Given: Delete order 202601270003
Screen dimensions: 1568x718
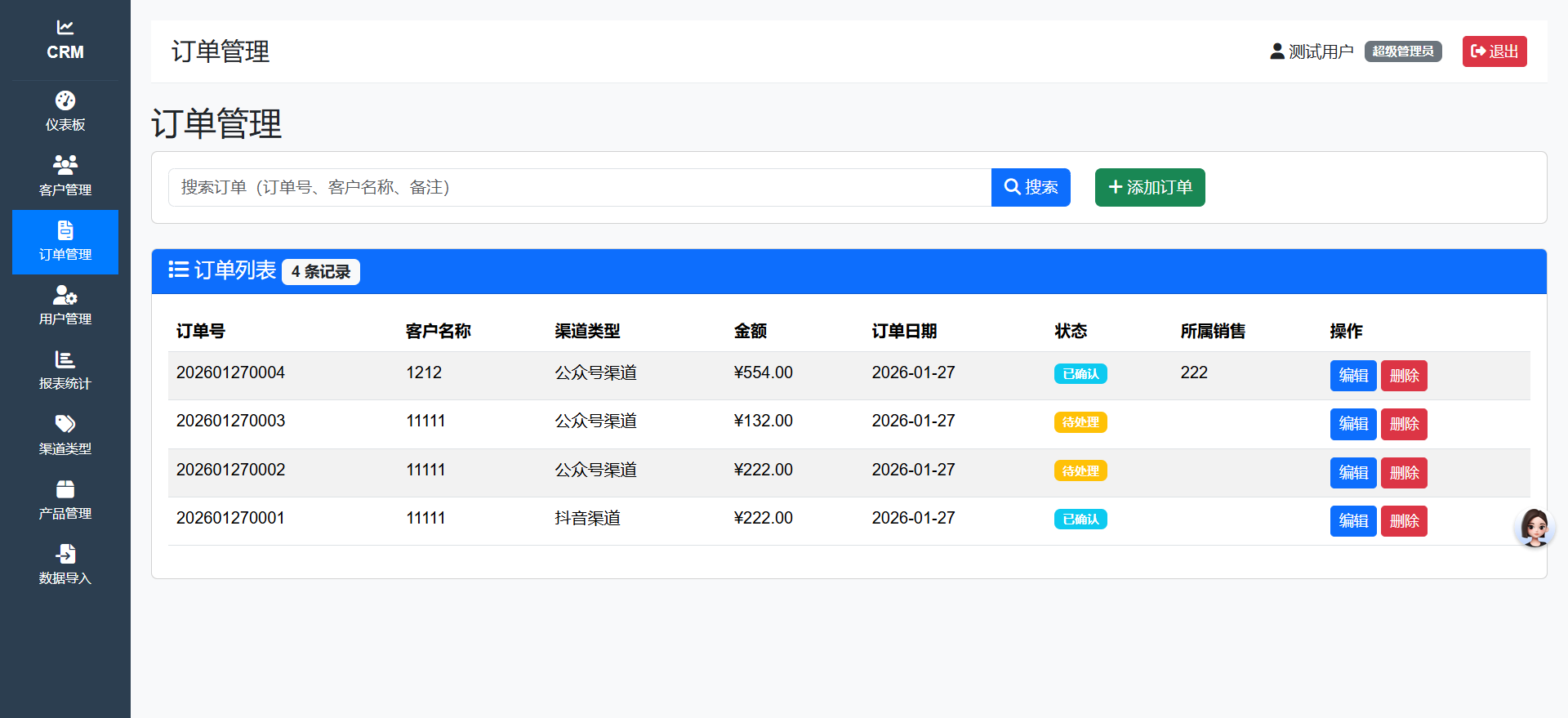Looking at the screenshot, I should coord(1403,424).
